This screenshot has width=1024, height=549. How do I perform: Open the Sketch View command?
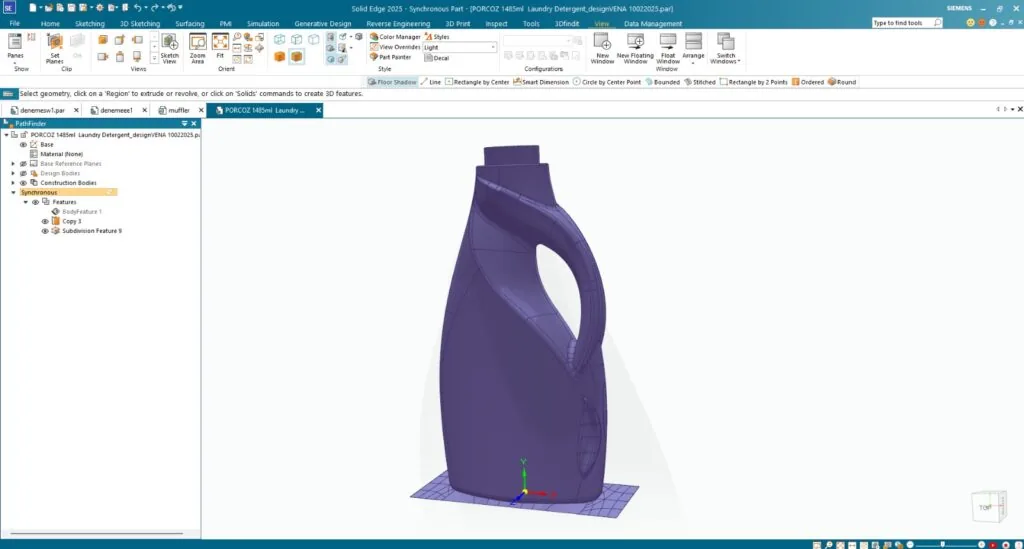click(169, 48)
